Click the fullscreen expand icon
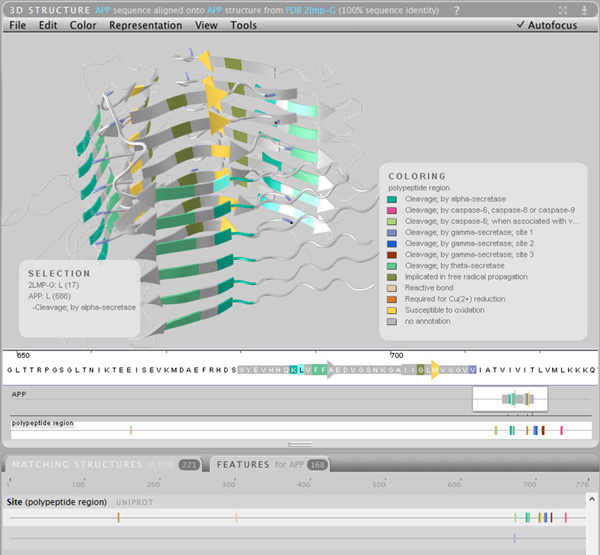The width and height of the screenshot is (600, 555). 564,8
